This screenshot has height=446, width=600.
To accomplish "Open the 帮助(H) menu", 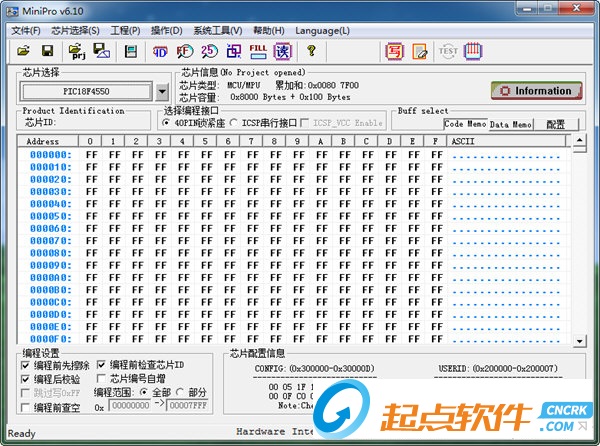I will pyautogui.click(x=269, y=31).
